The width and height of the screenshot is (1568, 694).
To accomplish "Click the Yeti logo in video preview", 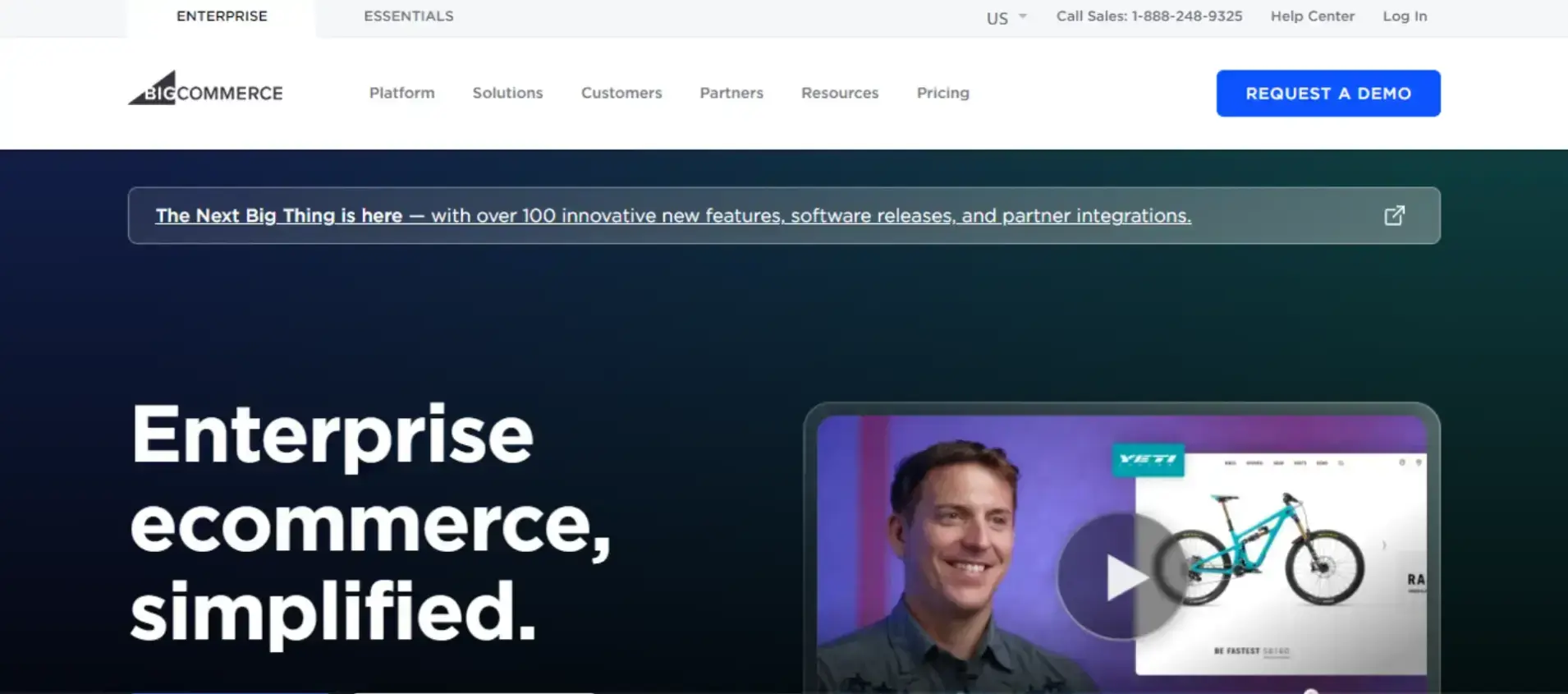I will point(1148,459).
